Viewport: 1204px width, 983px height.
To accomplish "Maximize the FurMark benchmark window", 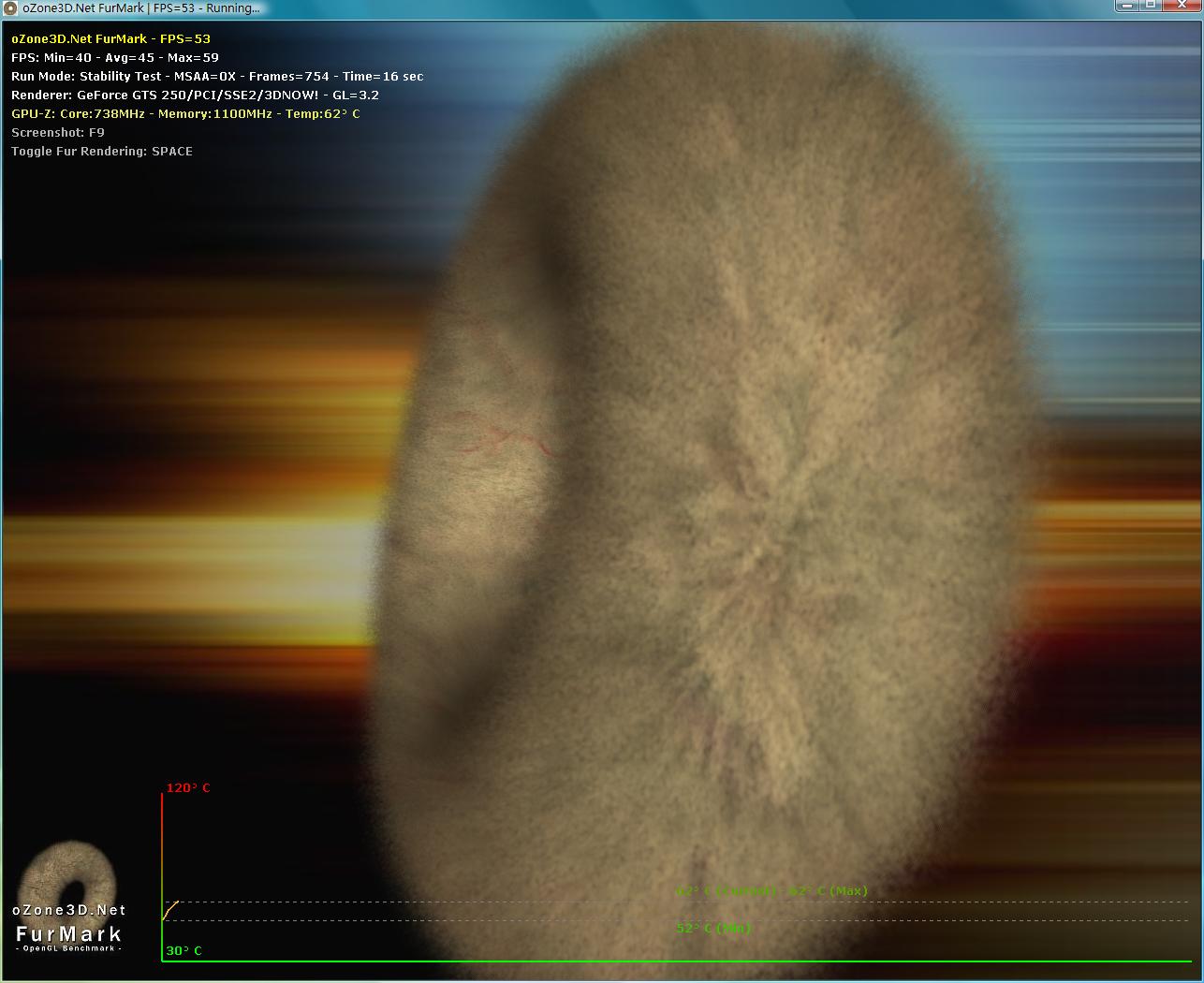I will coord(1151,6).
